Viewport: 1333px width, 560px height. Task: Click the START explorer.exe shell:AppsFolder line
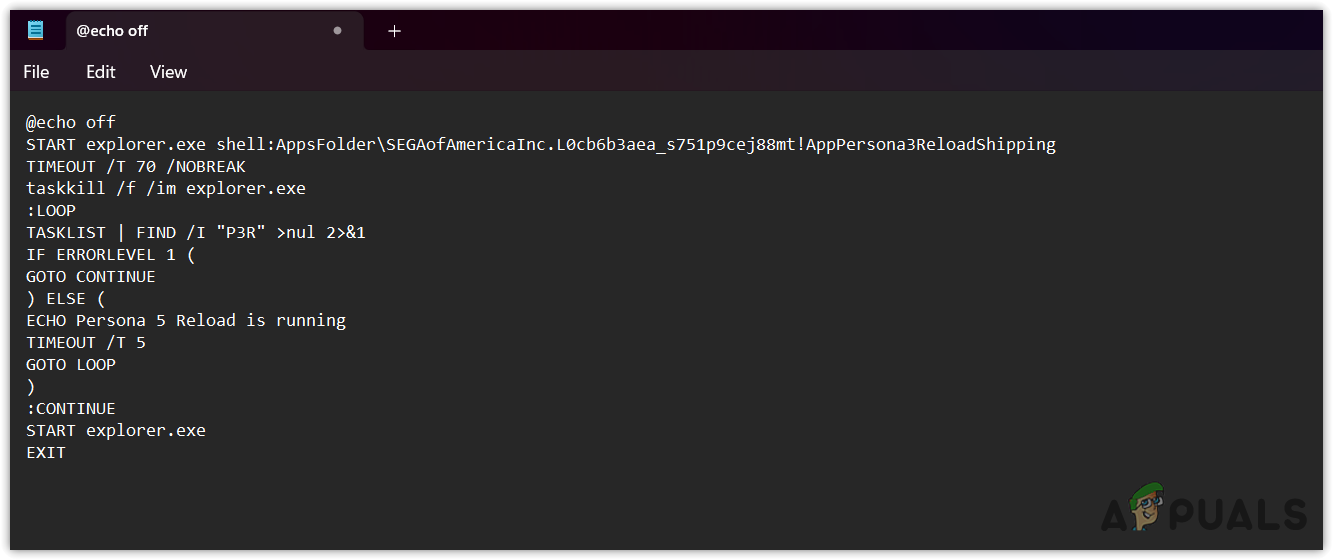point(540,144)
